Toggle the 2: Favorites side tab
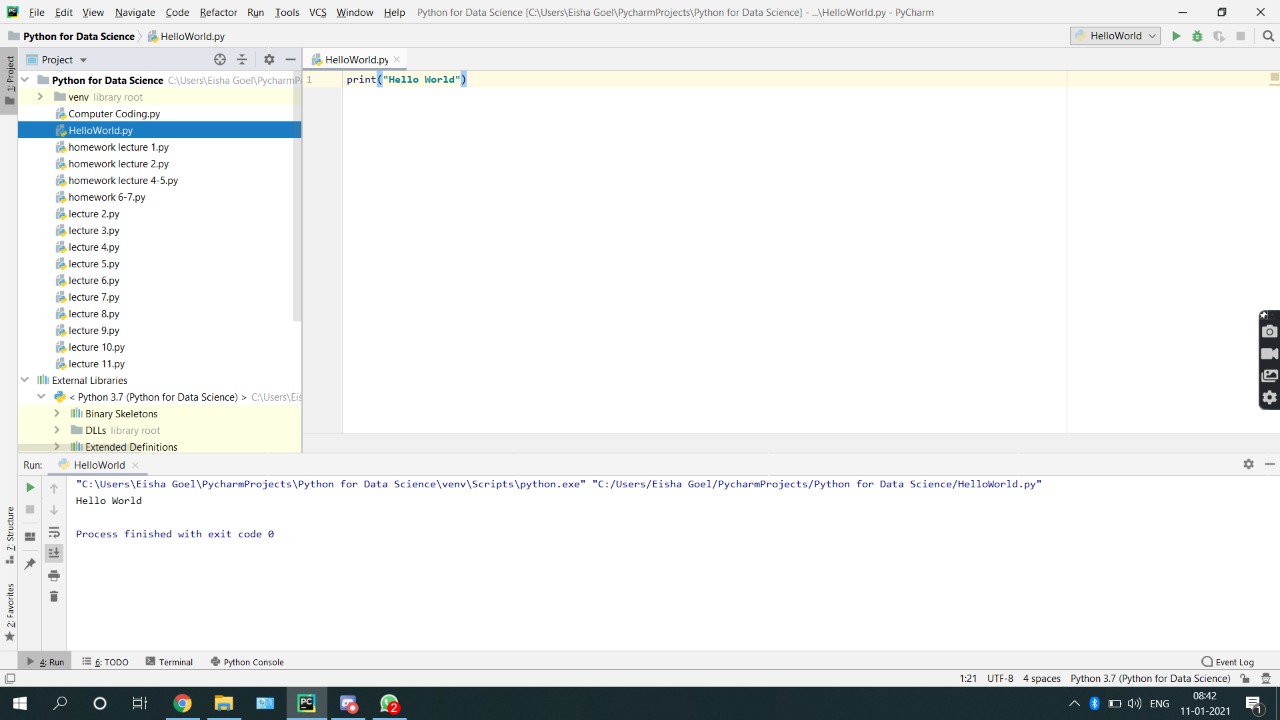This screenshot has width=1280, height=720. pyautogui.click(x=9, y=611)
